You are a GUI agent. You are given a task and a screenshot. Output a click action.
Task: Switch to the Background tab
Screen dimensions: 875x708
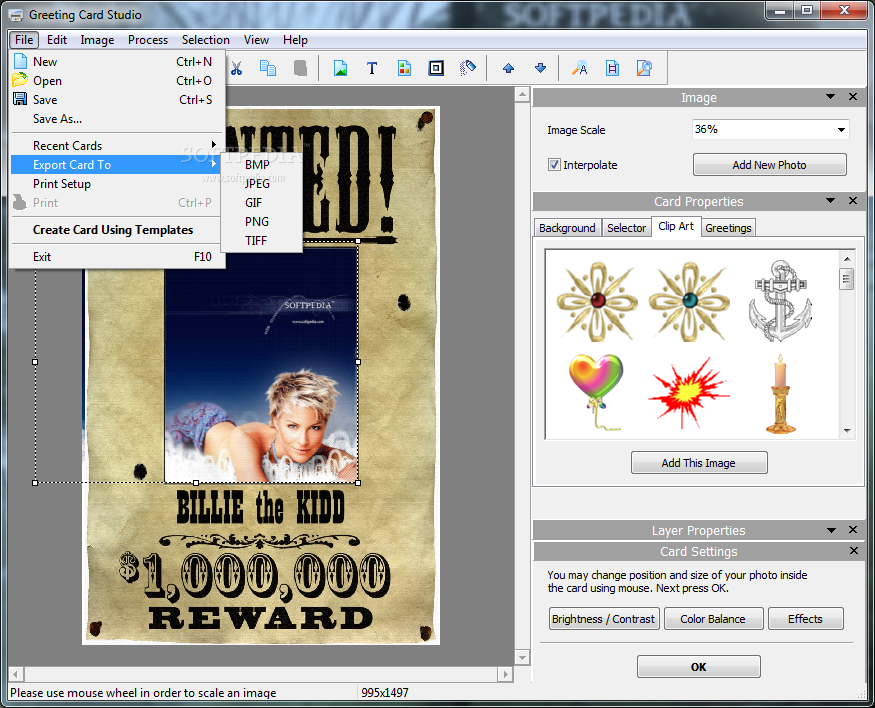coord(567,228)
